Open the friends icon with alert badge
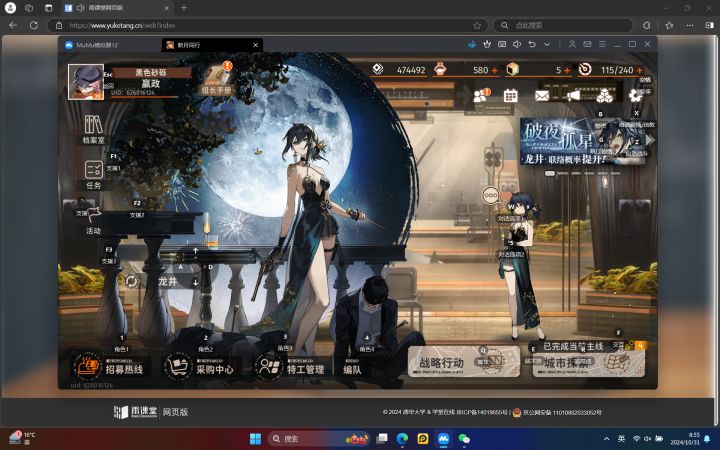Image resolution: width=720 pixels, height=450 pixels. pyautogui.click(x=481, y=95)
